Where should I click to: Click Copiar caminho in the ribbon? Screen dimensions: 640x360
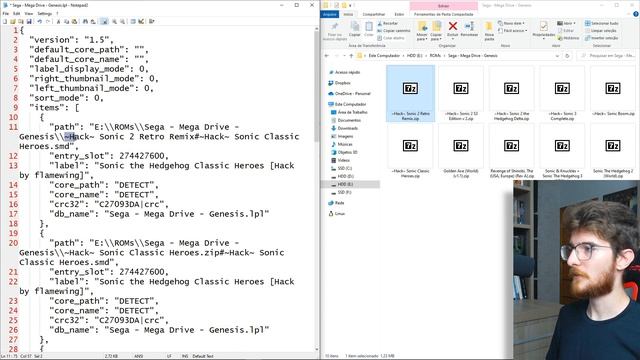[x=394, y=31]
